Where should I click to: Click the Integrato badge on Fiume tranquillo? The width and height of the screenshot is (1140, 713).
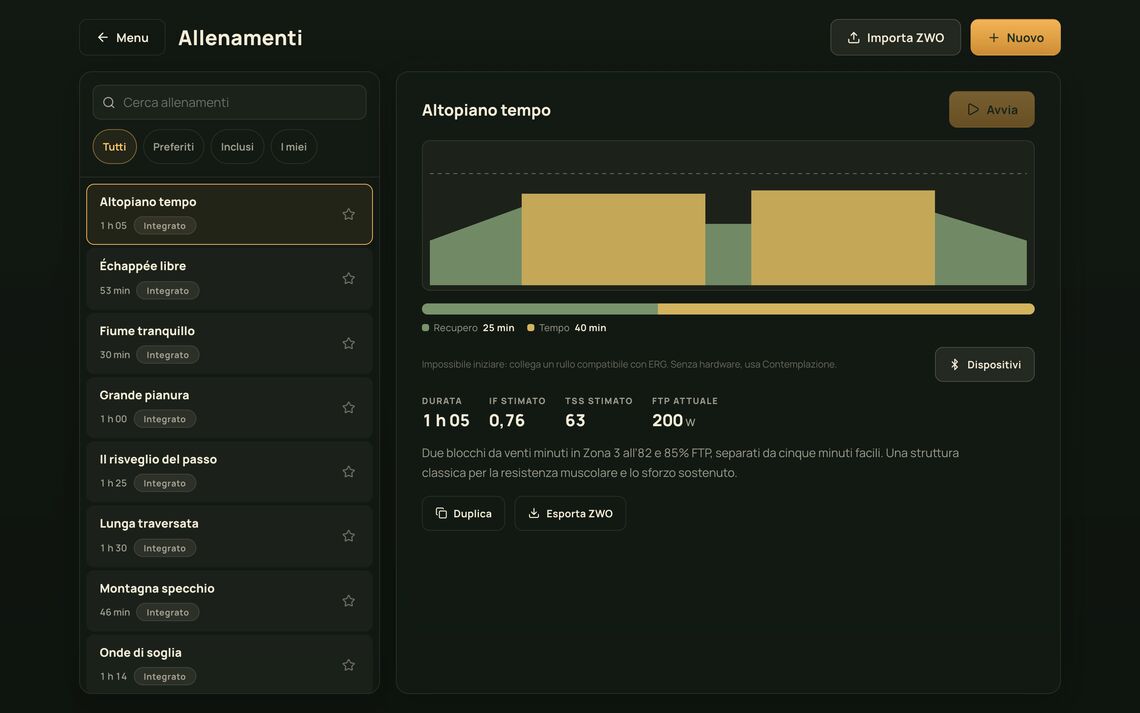[167, 355]
